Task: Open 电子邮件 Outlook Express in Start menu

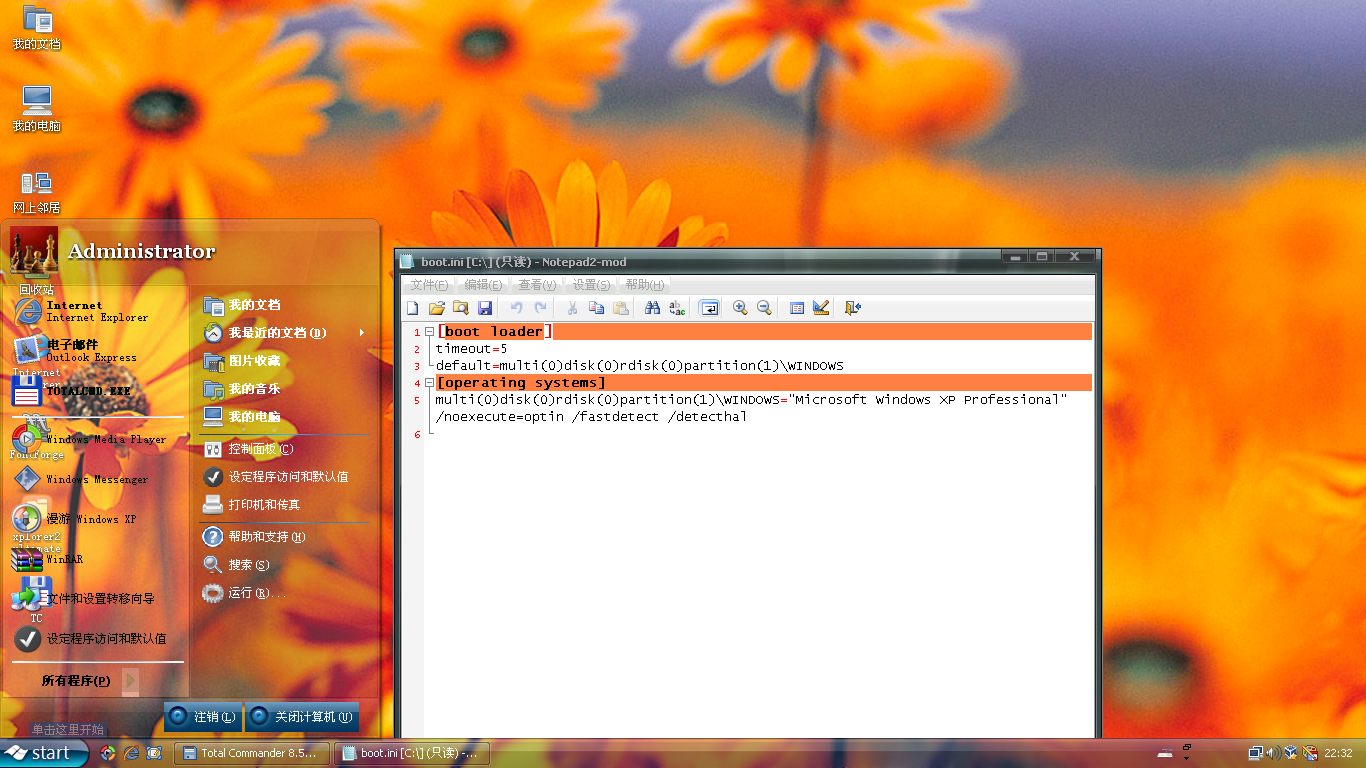Action: tap(96, 350)
